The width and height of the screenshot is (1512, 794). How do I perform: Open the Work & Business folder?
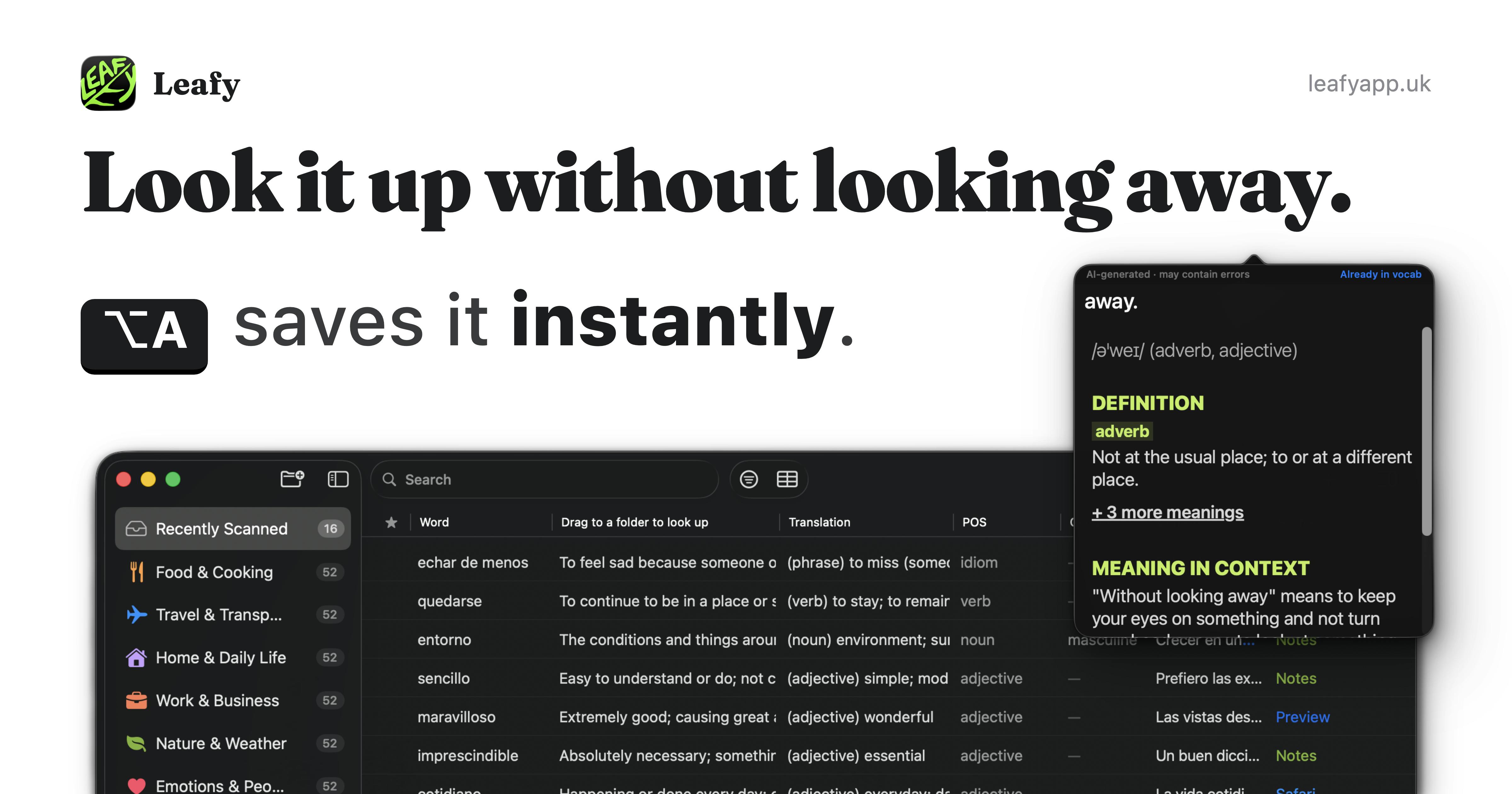233,700
